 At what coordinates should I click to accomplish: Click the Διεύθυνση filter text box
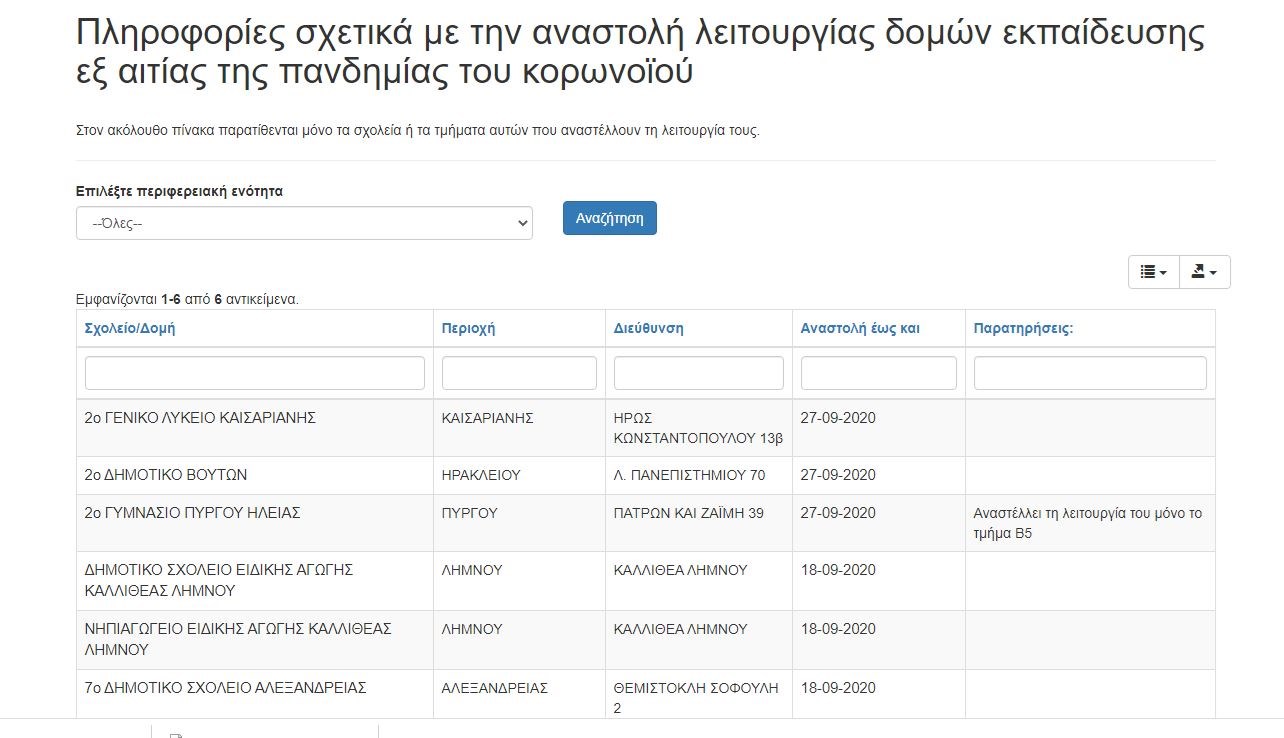coord(698,373)
